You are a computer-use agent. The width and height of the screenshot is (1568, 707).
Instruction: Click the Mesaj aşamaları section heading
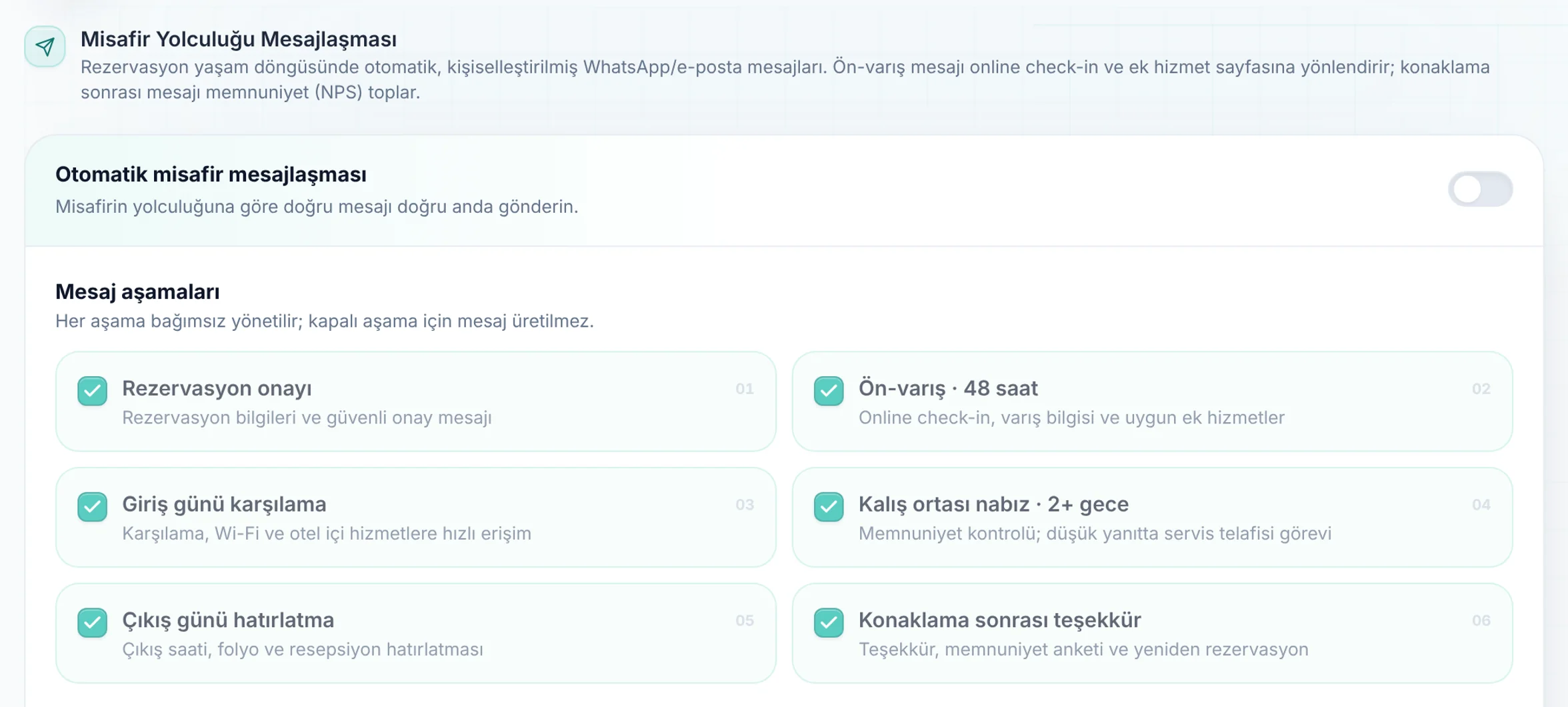click(137, 292)
